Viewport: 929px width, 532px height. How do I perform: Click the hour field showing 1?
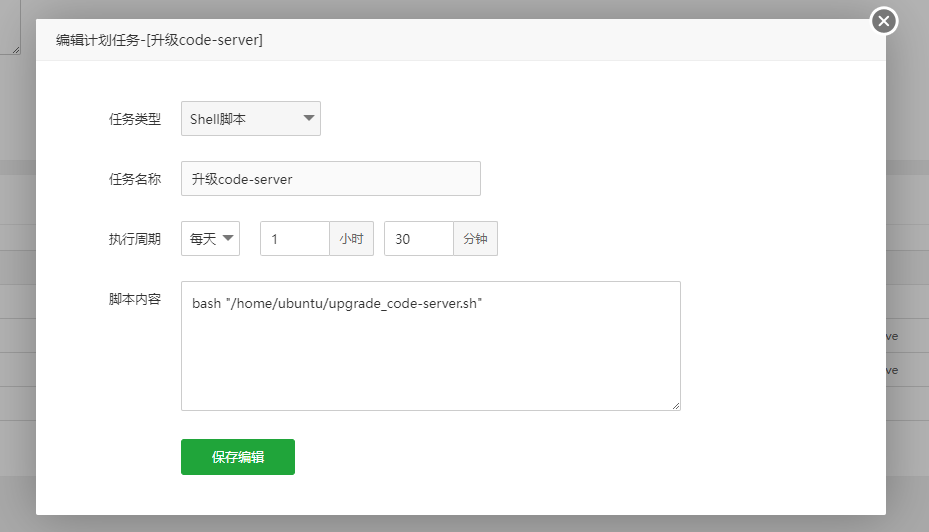tap(294, 239)
